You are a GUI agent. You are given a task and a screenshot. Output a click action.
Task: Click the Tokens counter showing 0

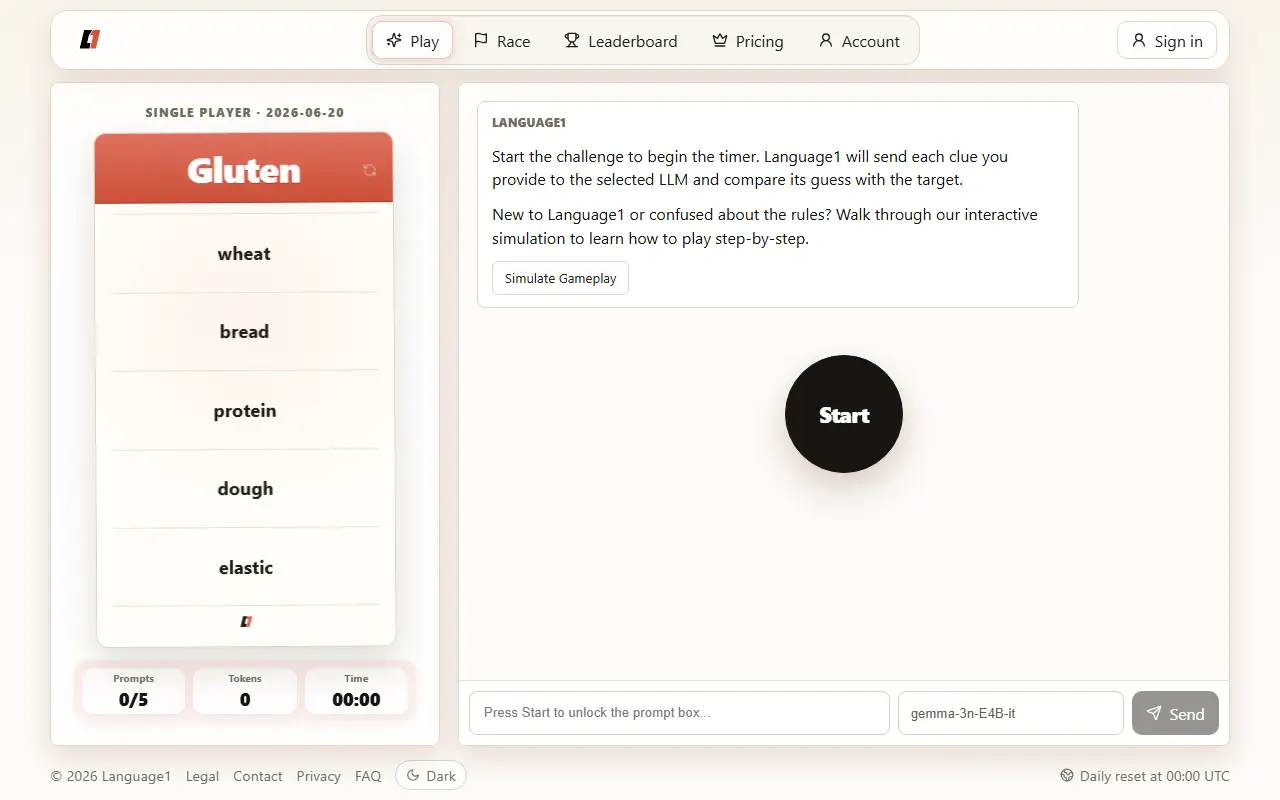(x=245, y=691)
